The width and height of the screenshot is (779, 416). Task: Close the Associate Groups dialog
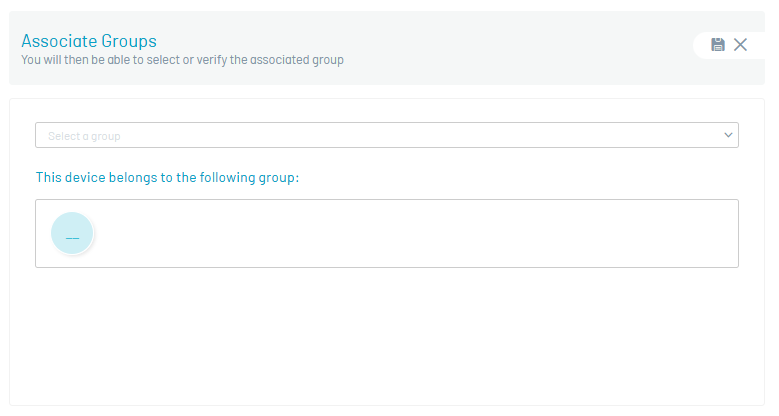(x=741, y=44)
